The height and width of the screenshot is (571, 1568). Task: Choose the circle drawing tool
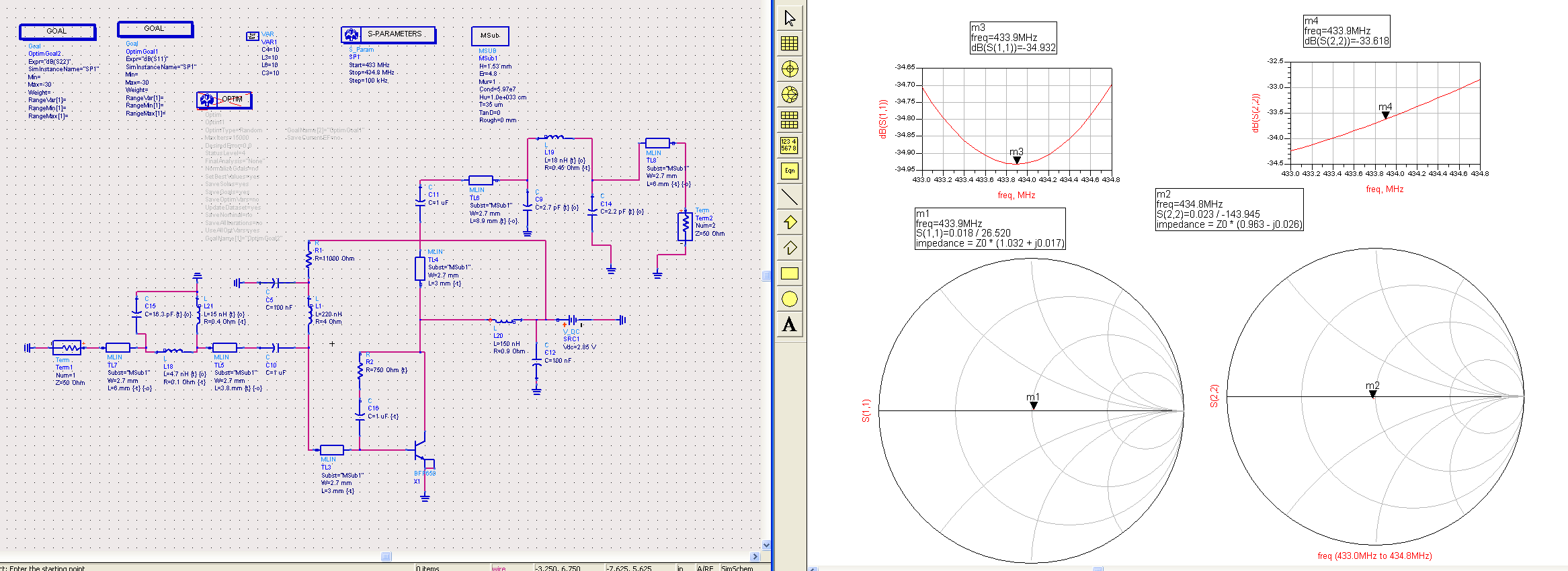790,299
